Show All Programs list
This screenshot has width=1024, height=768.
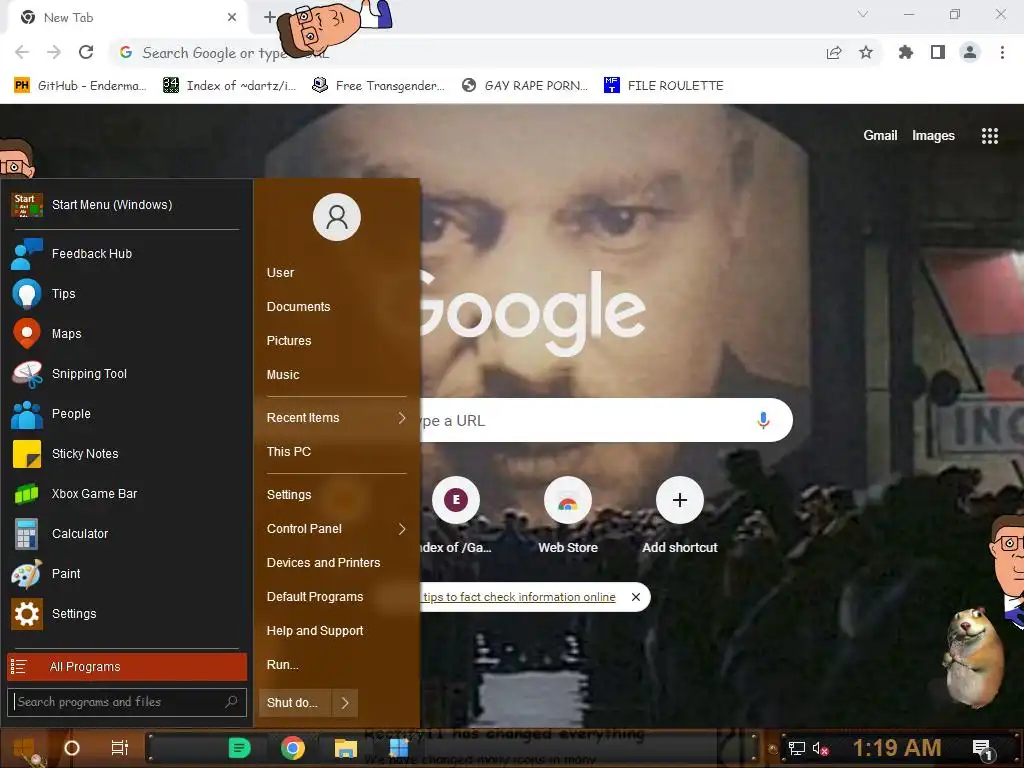[127, 667]
